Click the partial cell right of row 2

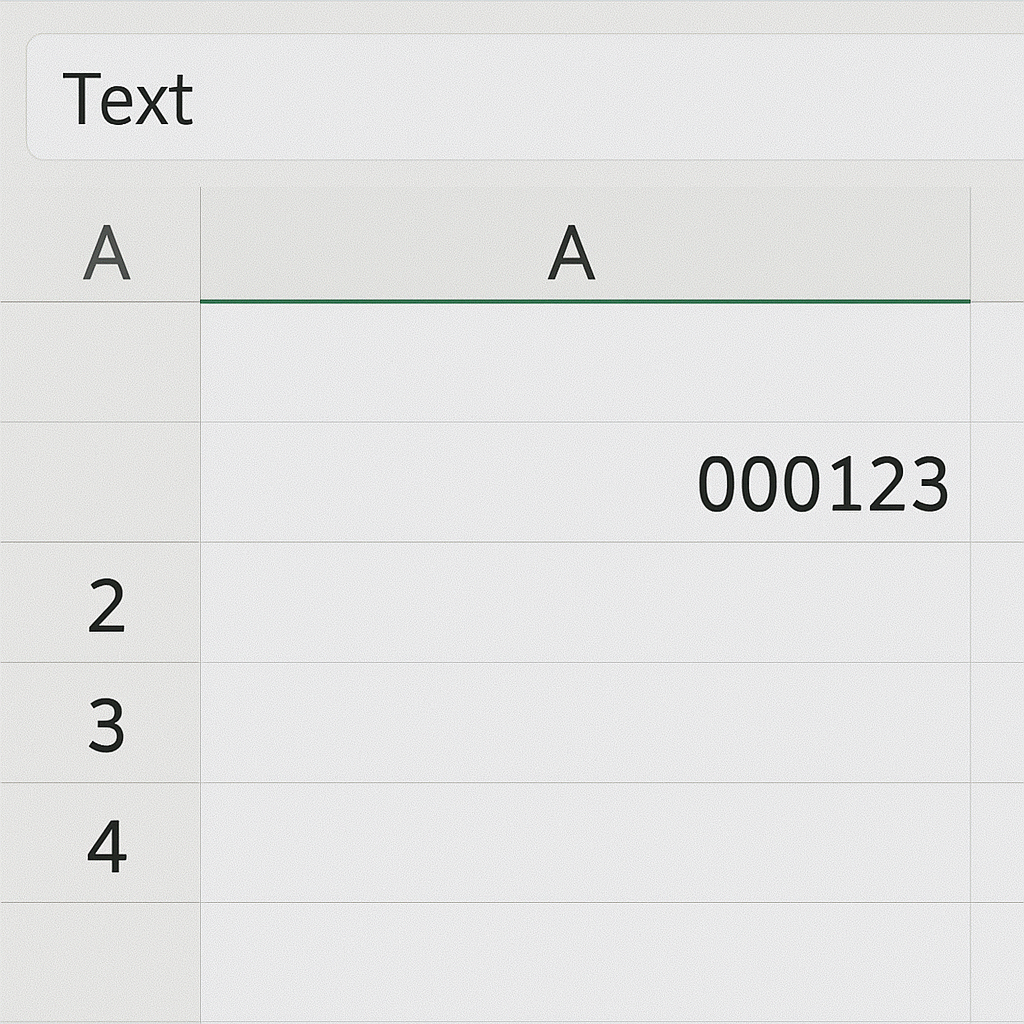(x=997, y=603)
